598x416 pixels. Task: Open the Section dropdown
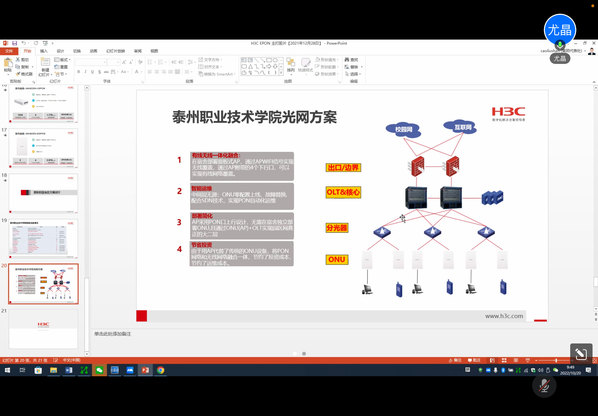[x=61, y=74]
